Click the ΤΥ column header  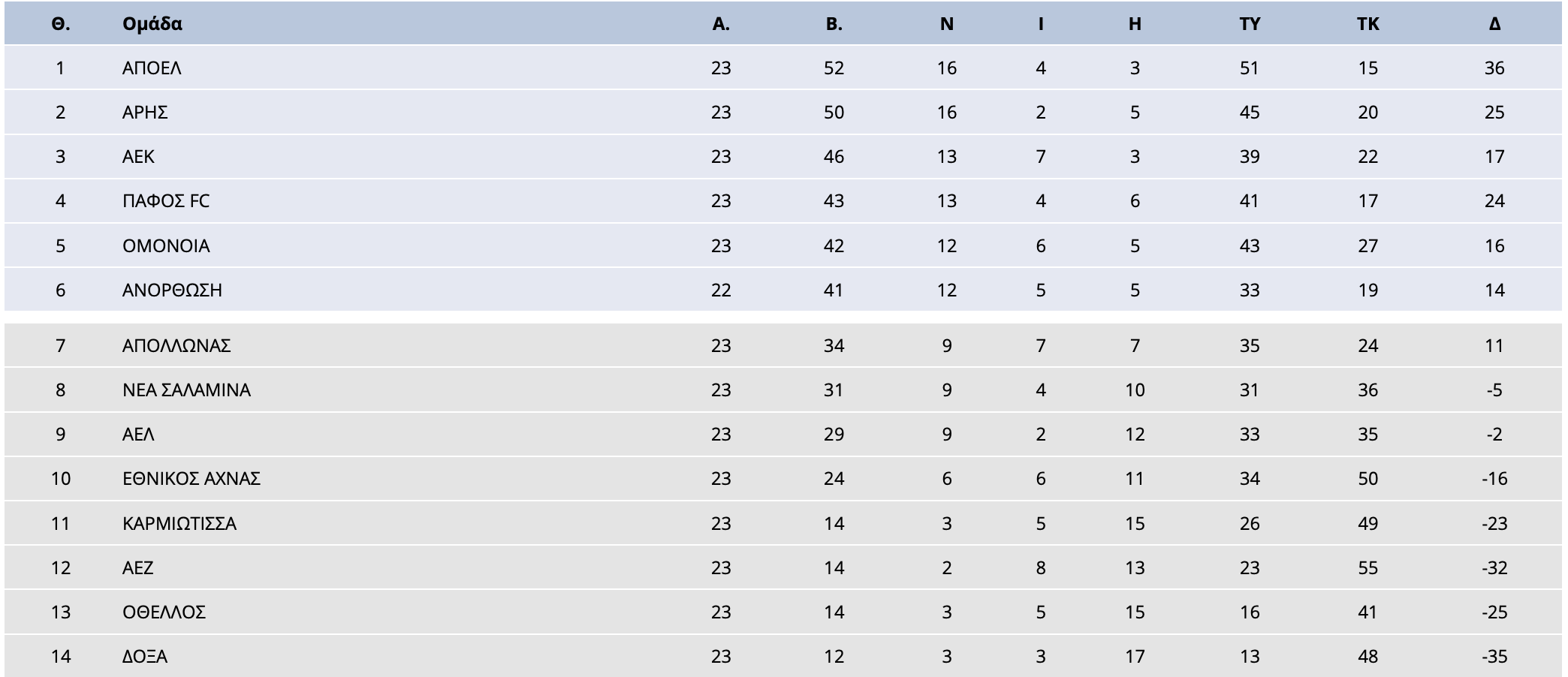point(1250,24)
